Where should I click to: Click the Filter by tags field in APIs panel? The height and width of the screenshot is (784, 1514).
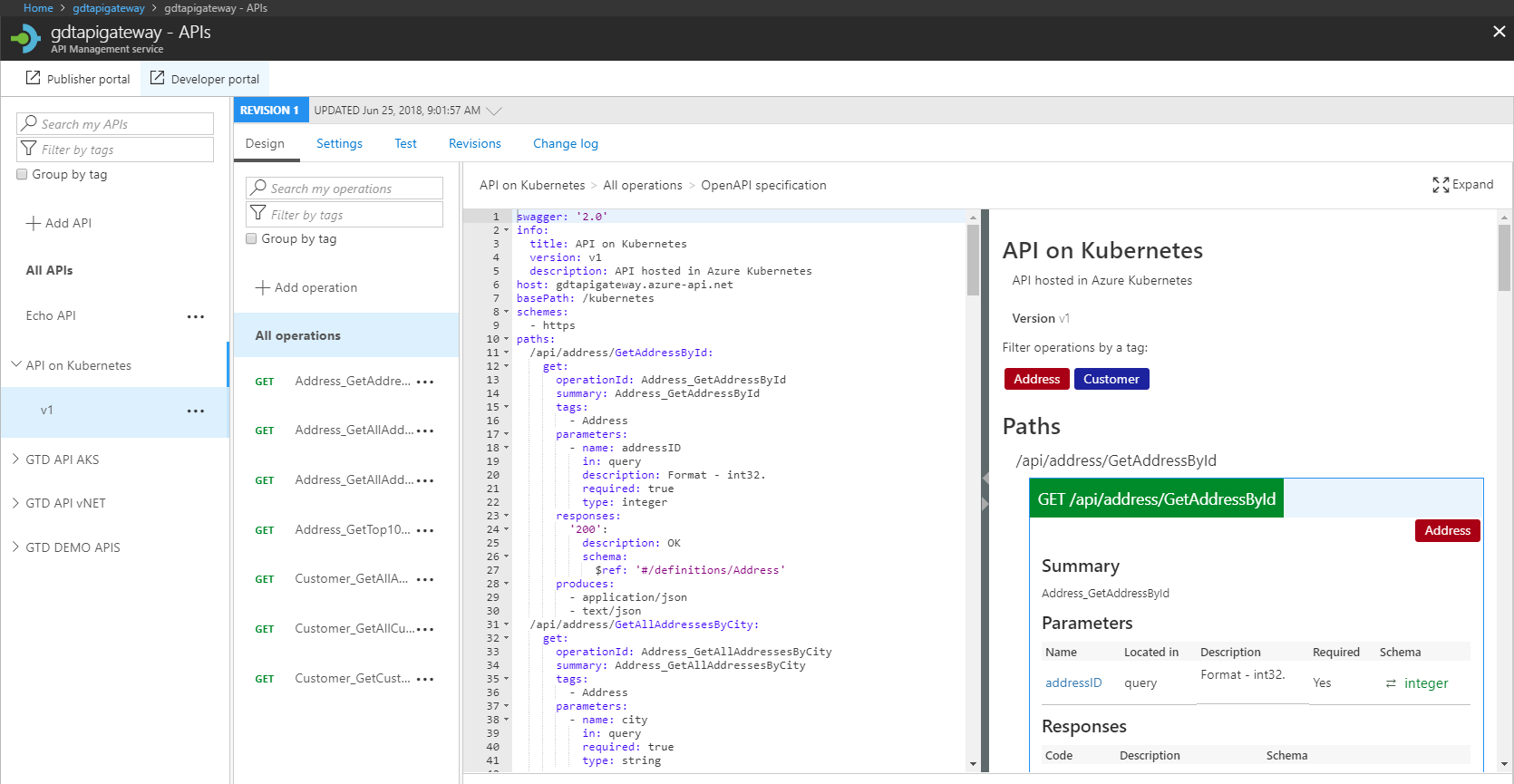coord(115,149)
